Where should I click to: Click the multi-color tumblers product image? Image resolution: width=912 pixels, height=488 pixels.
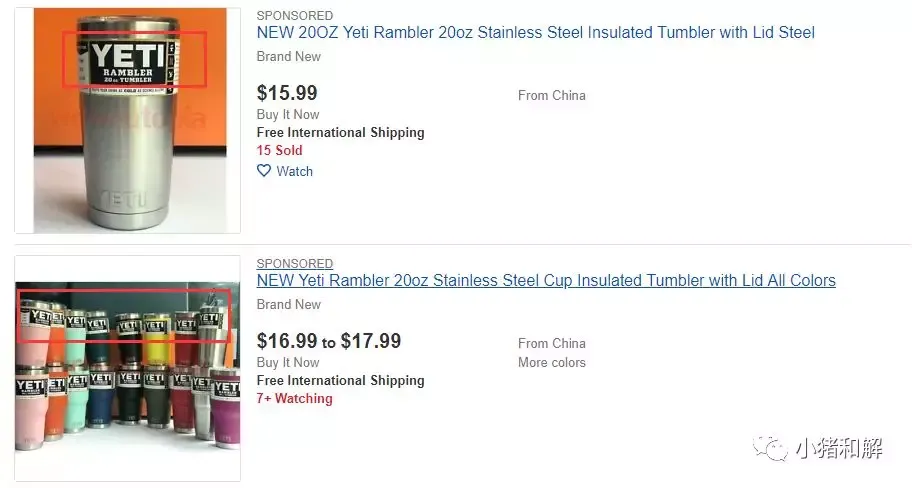pyautogui.click(x=127, y=369)
